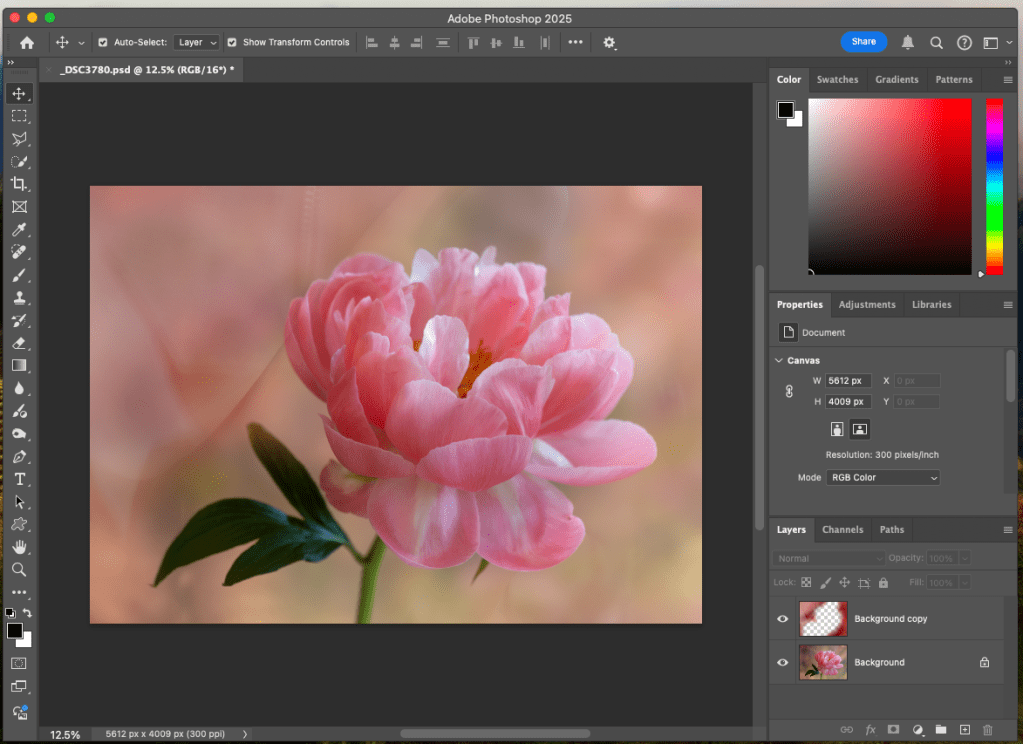This screenshot has height=744, width=1023.
Task: Go to the Home screen button
Action: pos(27,43)
